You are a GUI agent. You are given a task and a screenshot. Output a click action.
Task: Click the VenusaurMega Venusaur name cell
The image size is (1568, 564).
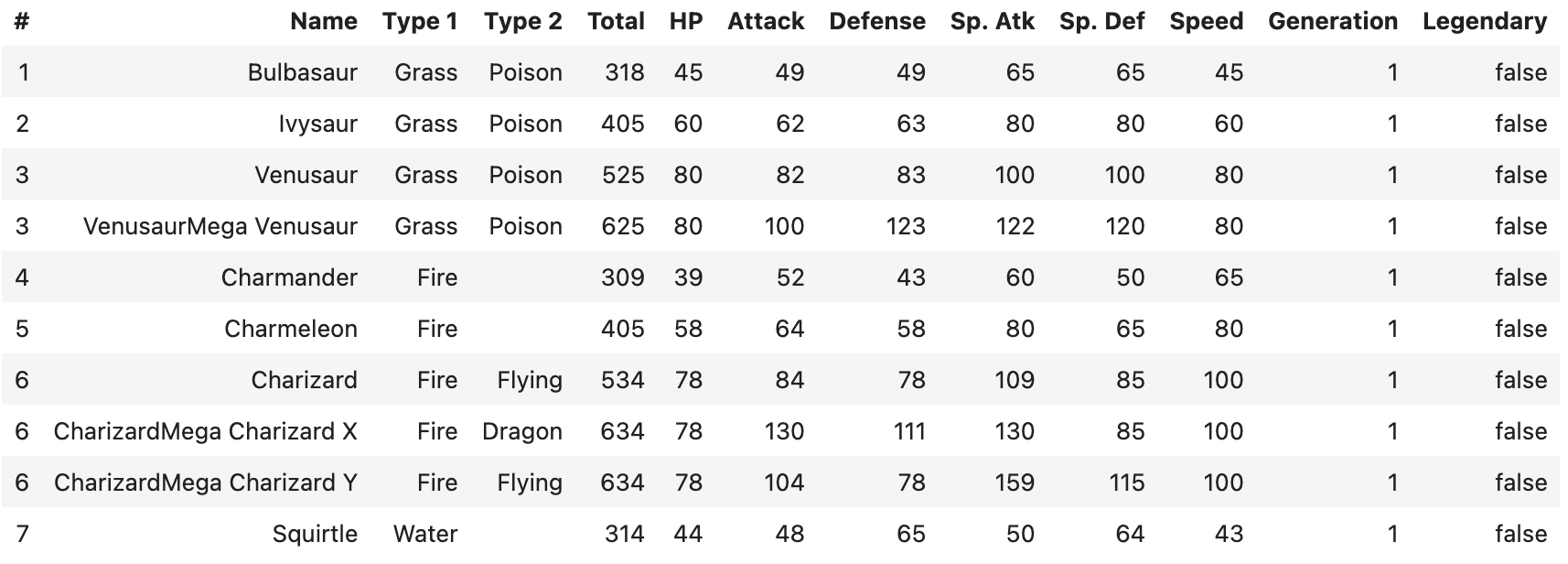[220, 226]
